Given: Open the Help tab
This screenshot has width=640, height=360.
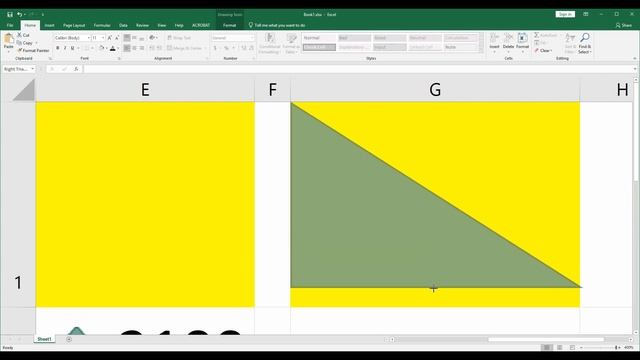Looking at the screenshot, I should 179,25.
